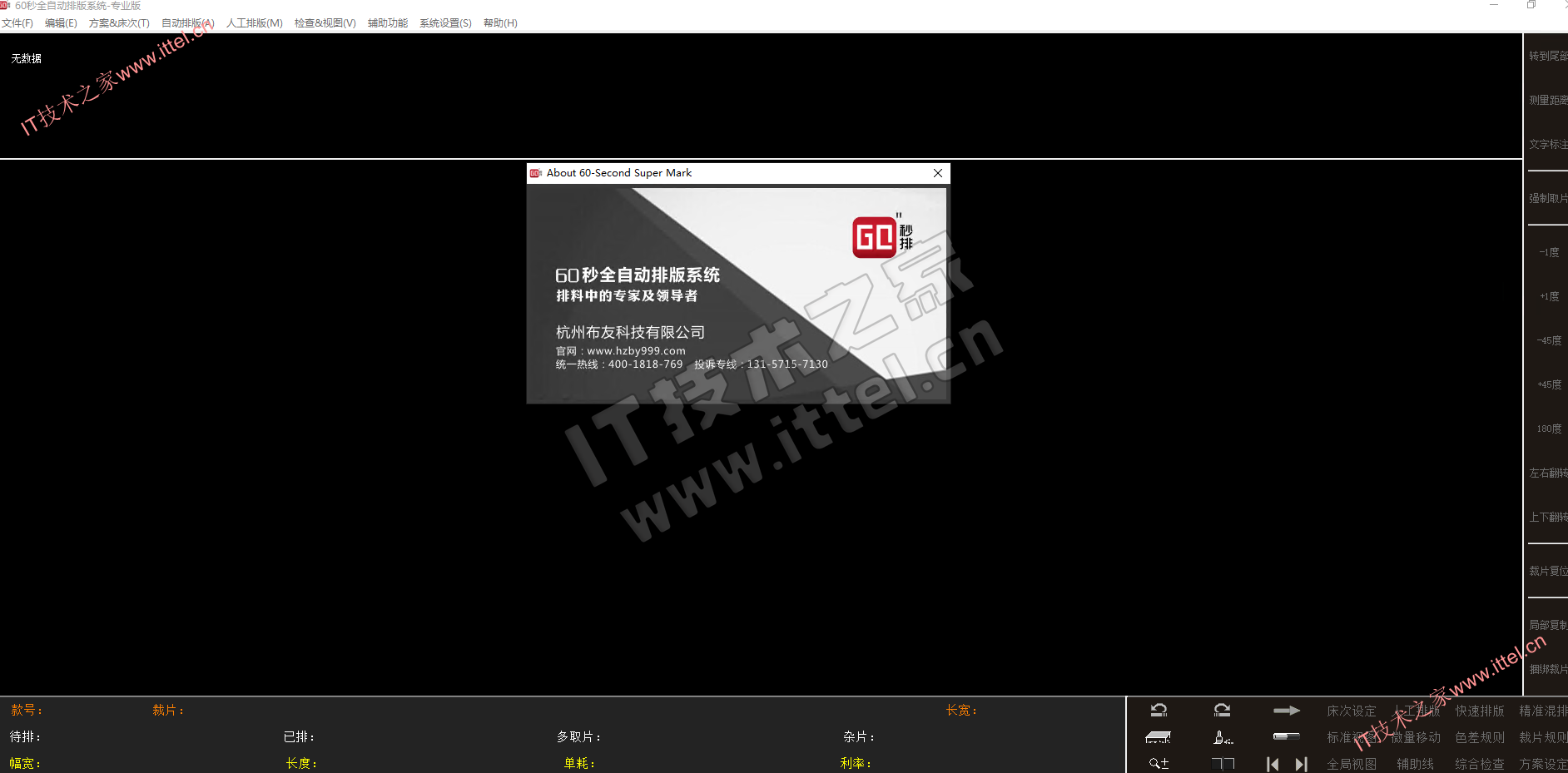Click the 文字标注 text annotation button

(x=1548, y=144)
